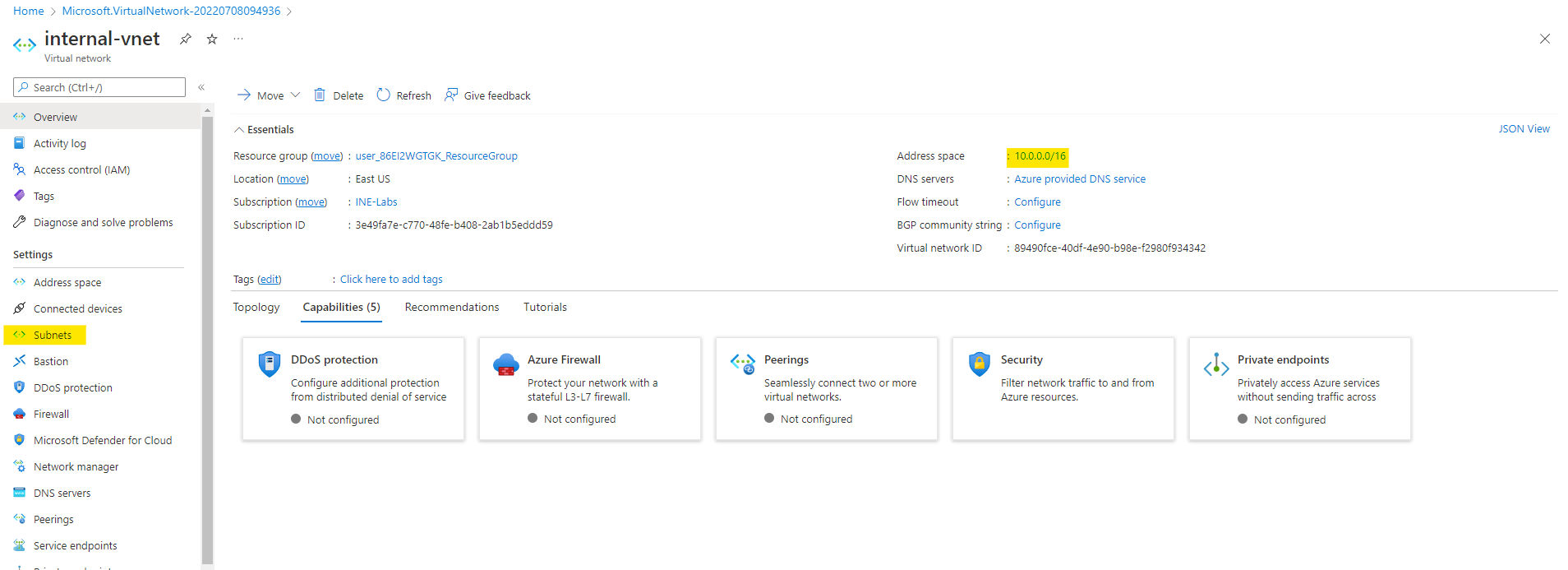
Task: Collapse the Essentials section
Action: 239,130
